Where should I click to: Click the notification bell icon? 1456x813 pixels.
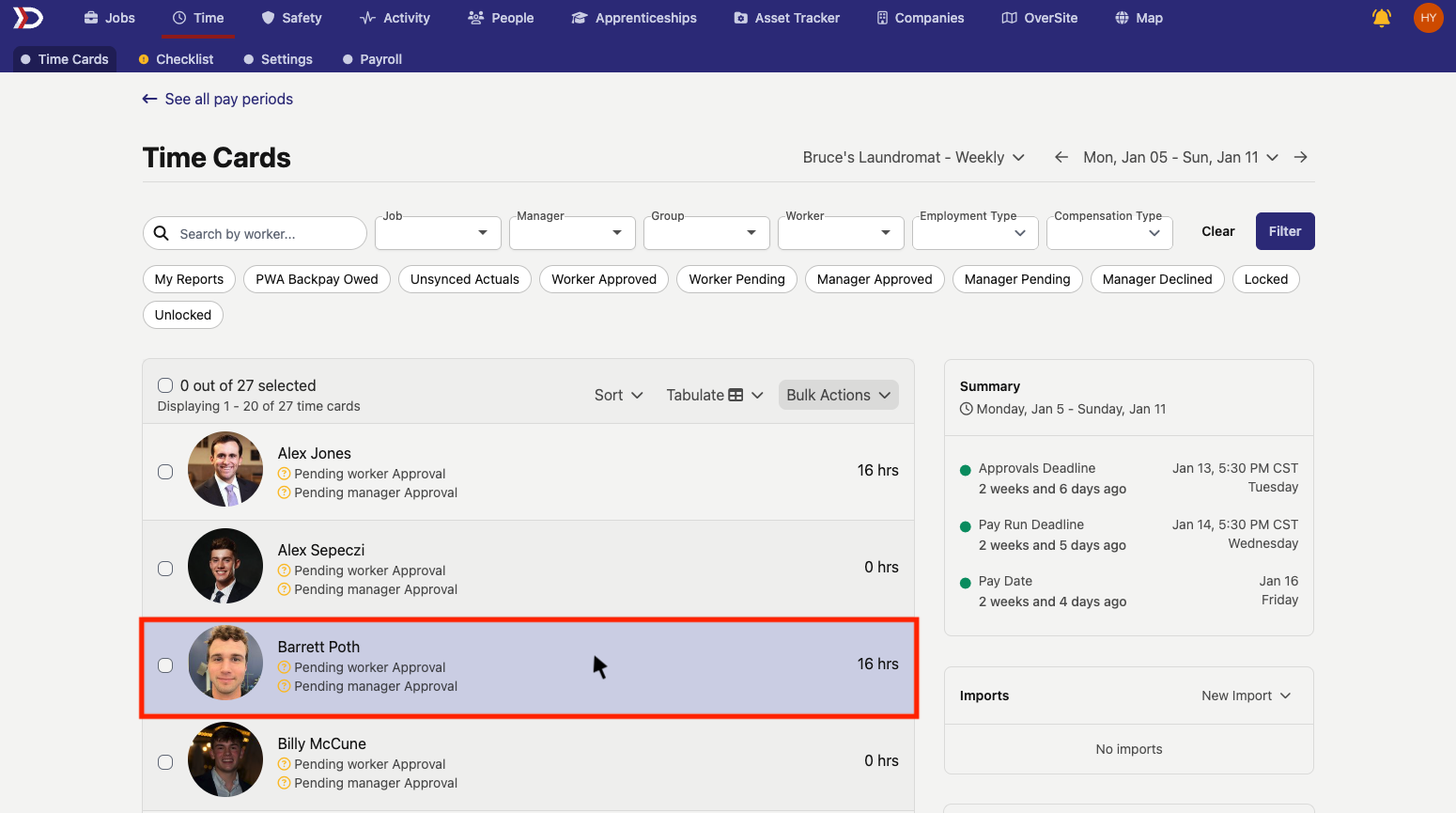point(1381,18)
